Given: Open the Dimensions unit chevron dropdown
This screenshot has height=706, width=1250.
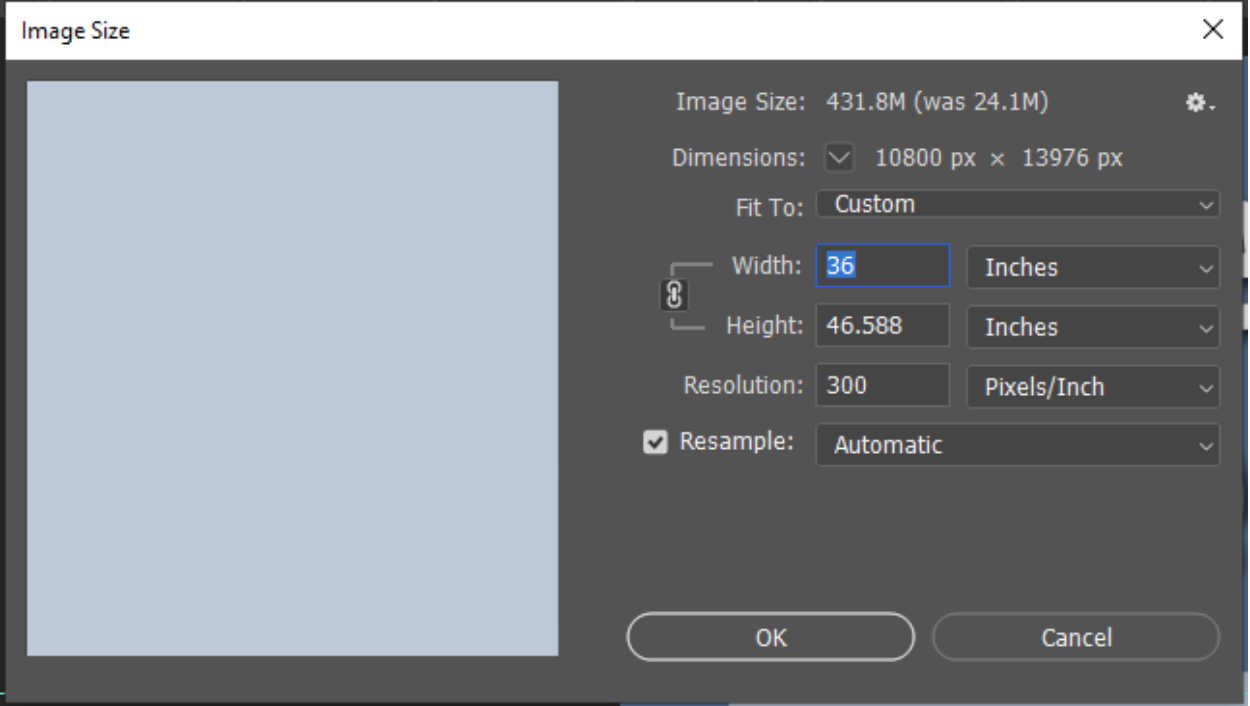Looking at the screenshot, I should pos(840,158).
